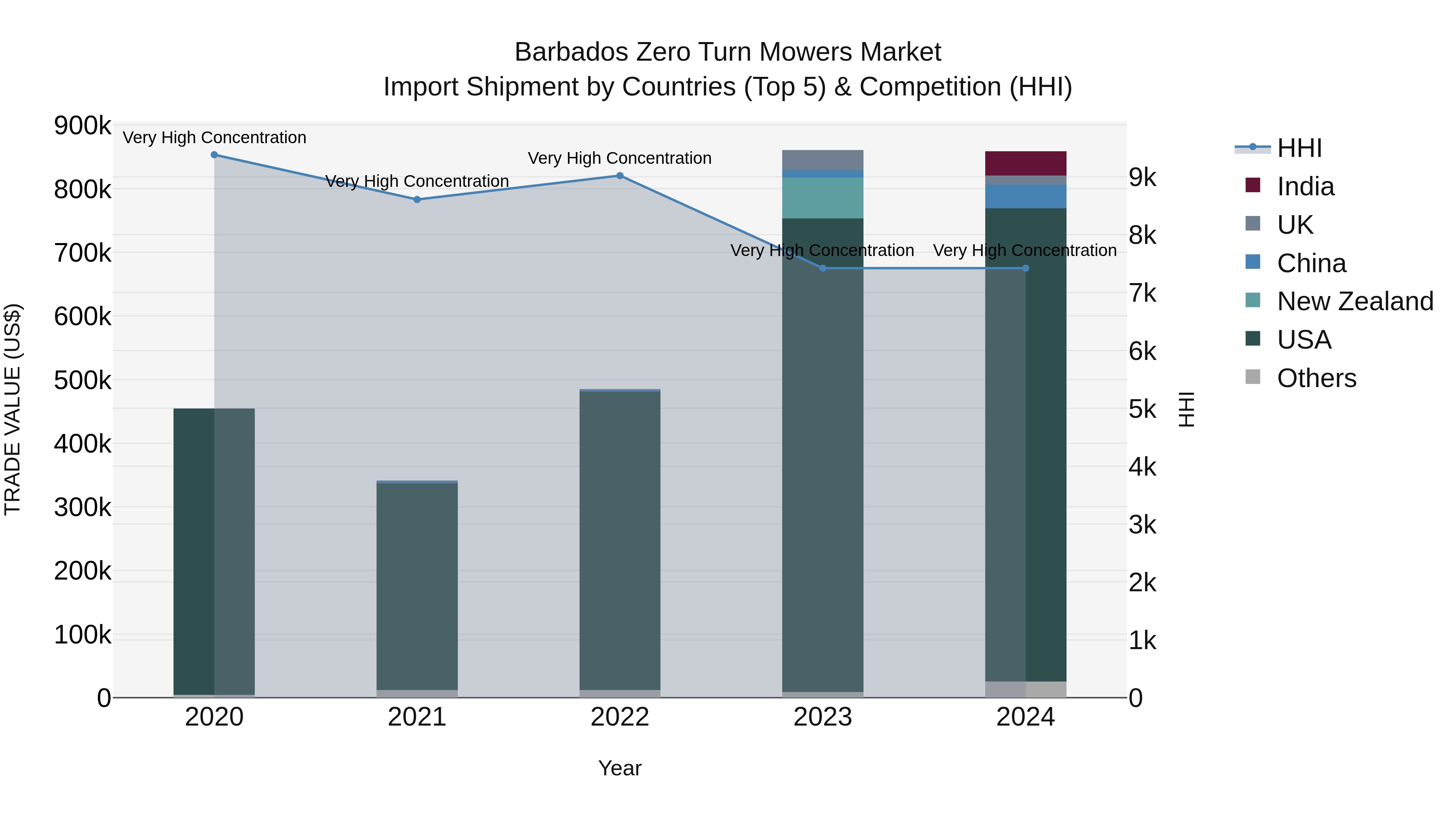Click the 2023 UK bar segment
1456x819 pixels.
823,161
